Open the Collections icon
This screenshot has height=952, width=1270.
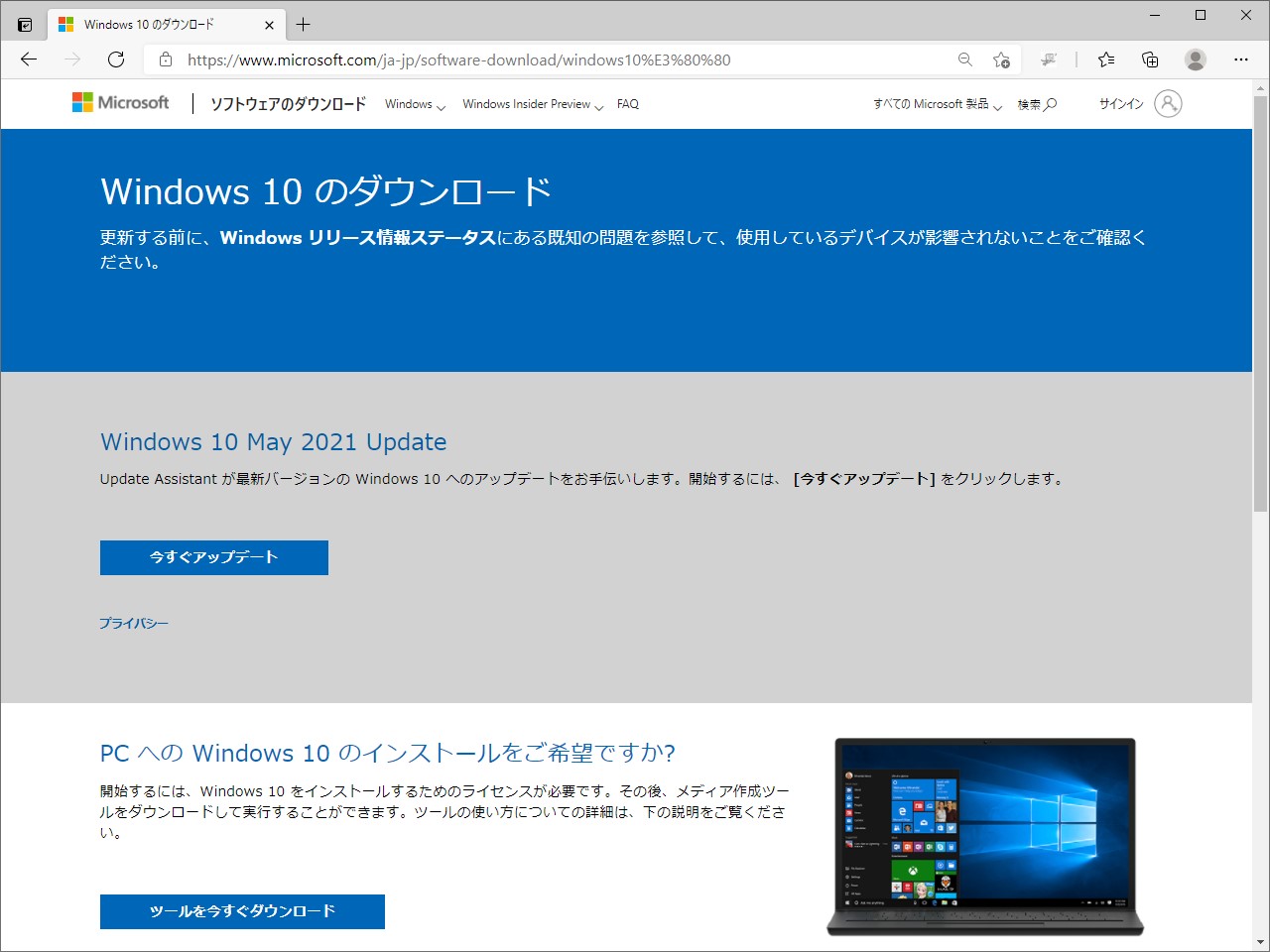pyautogui.click(x=1149, y=59)
